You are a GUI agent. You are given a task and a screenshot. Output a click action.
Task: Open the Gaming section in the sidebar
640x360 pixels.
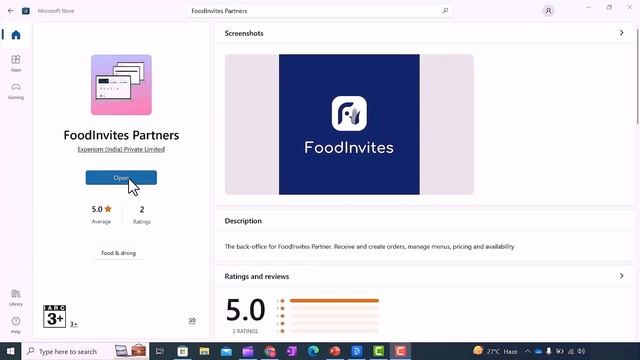[x=16, y=91]
